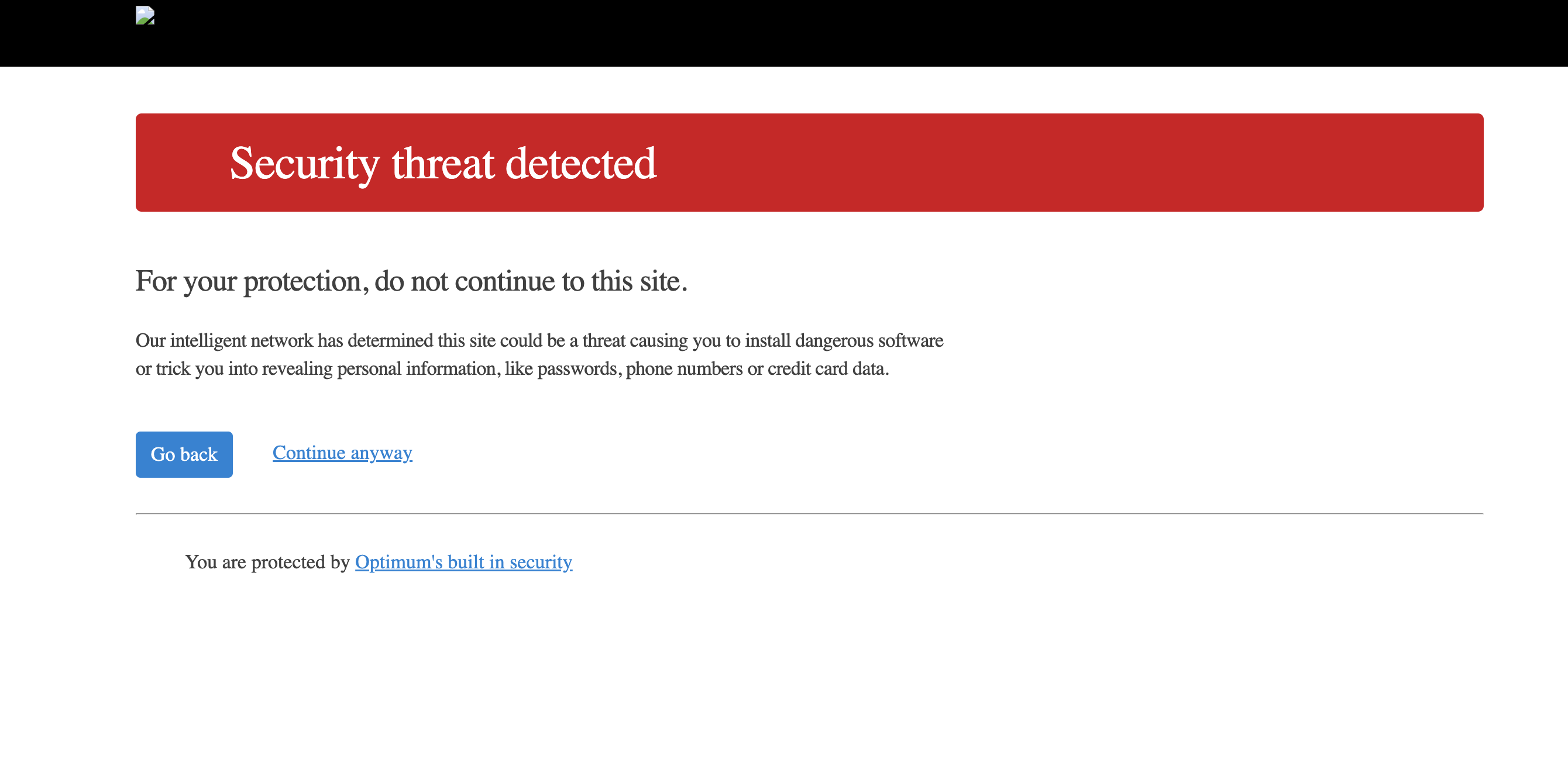The width and height of the screenshot is (1568, 759).
Task: Click 'phone numbers' in the warning text
Action: (684, 368)
